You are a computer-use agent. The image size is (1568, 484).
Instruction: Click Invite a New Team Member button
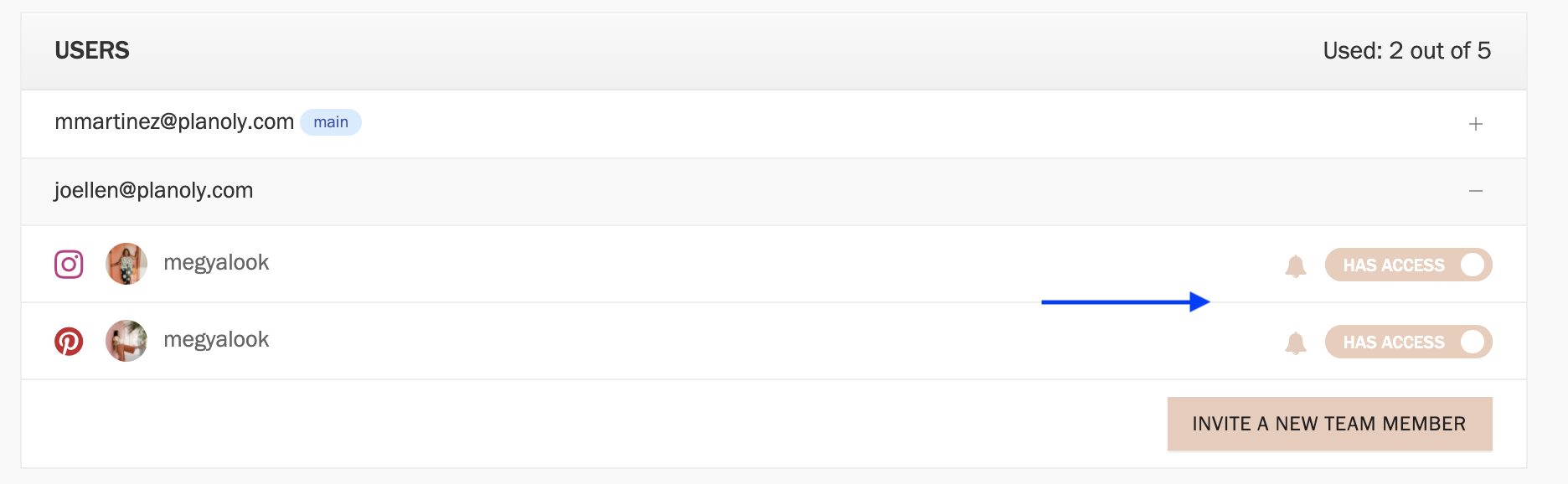[1329, 424]
